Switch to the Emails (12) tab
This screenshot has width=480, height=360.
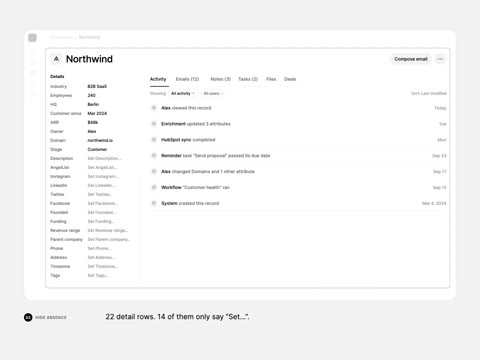point(187,79)
